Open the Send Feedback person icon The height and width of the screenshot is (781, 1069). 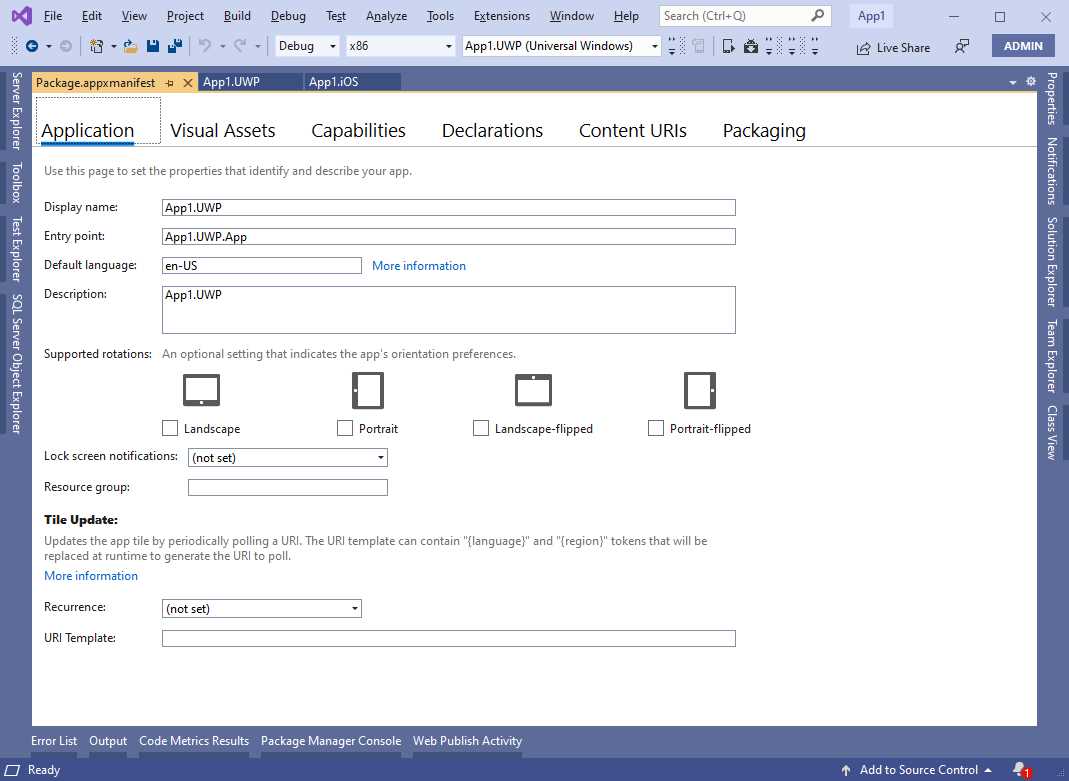point(960,47)
